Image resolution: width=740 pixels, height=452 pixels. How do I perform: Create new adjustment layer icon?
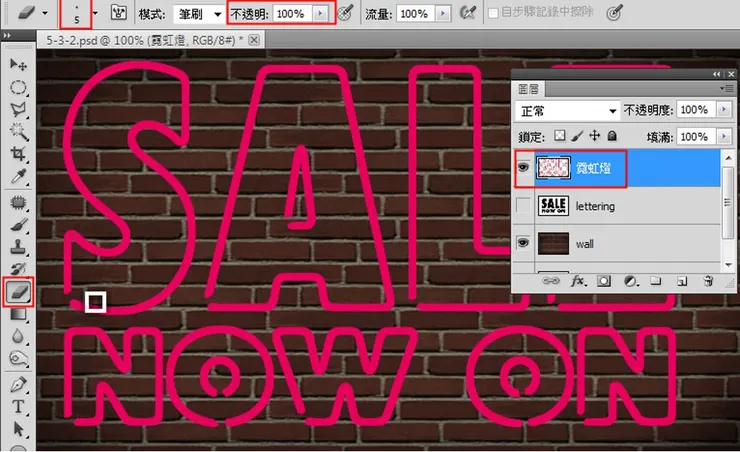(631, 281)
